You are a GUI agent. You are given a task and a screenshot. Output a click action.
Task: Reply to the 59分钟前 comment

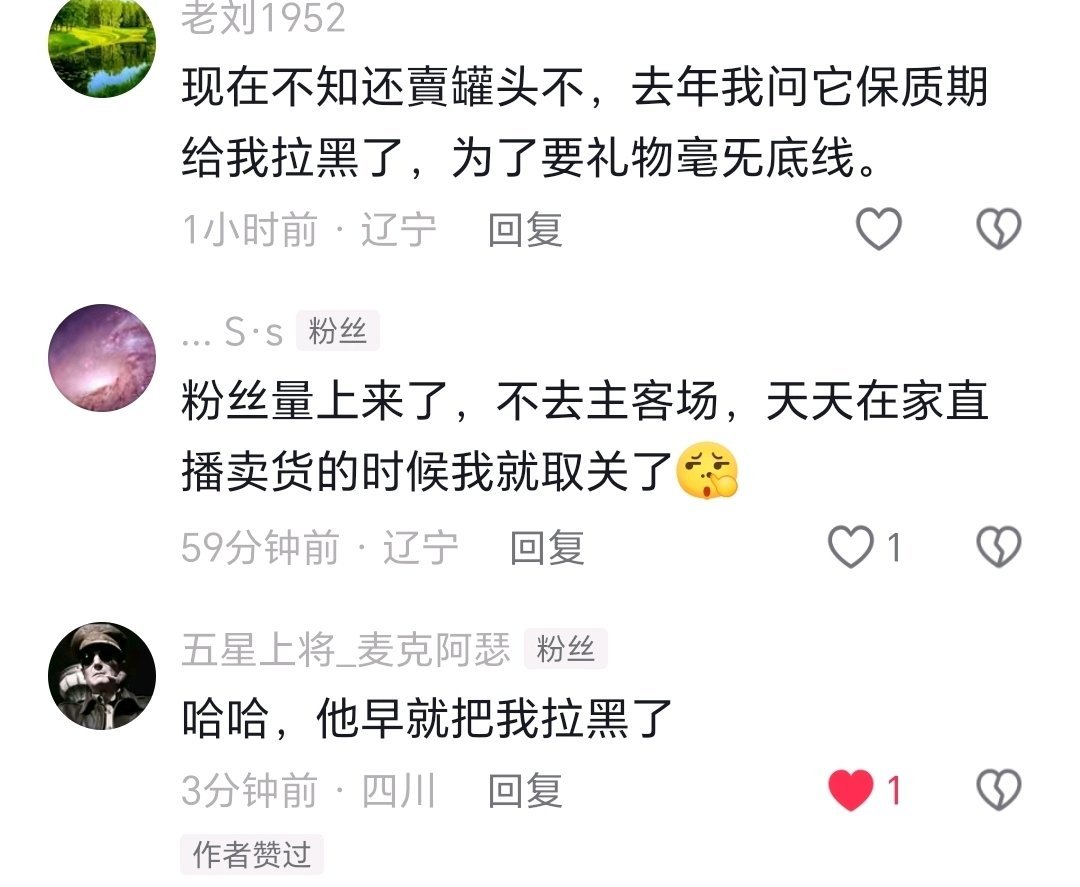pyautogui.click(x=547, y=547)
